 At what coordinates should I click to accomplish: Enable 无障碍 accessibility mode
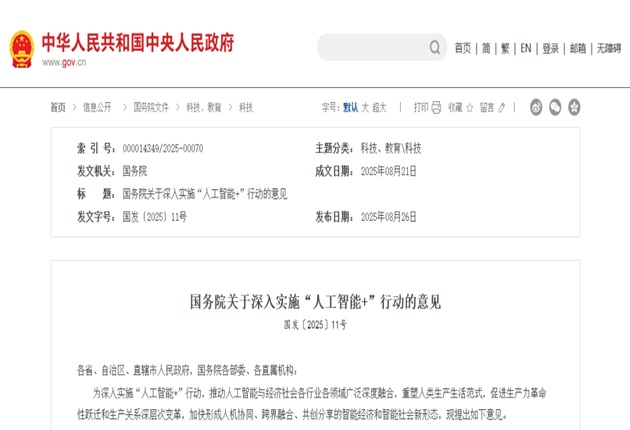click(x=608, y=48)
